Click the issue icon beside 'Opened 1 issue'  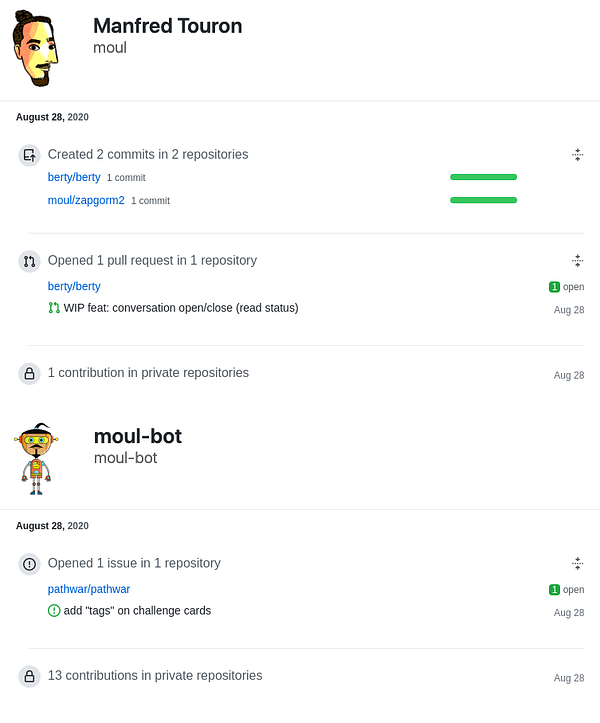[x=29, y=564]
